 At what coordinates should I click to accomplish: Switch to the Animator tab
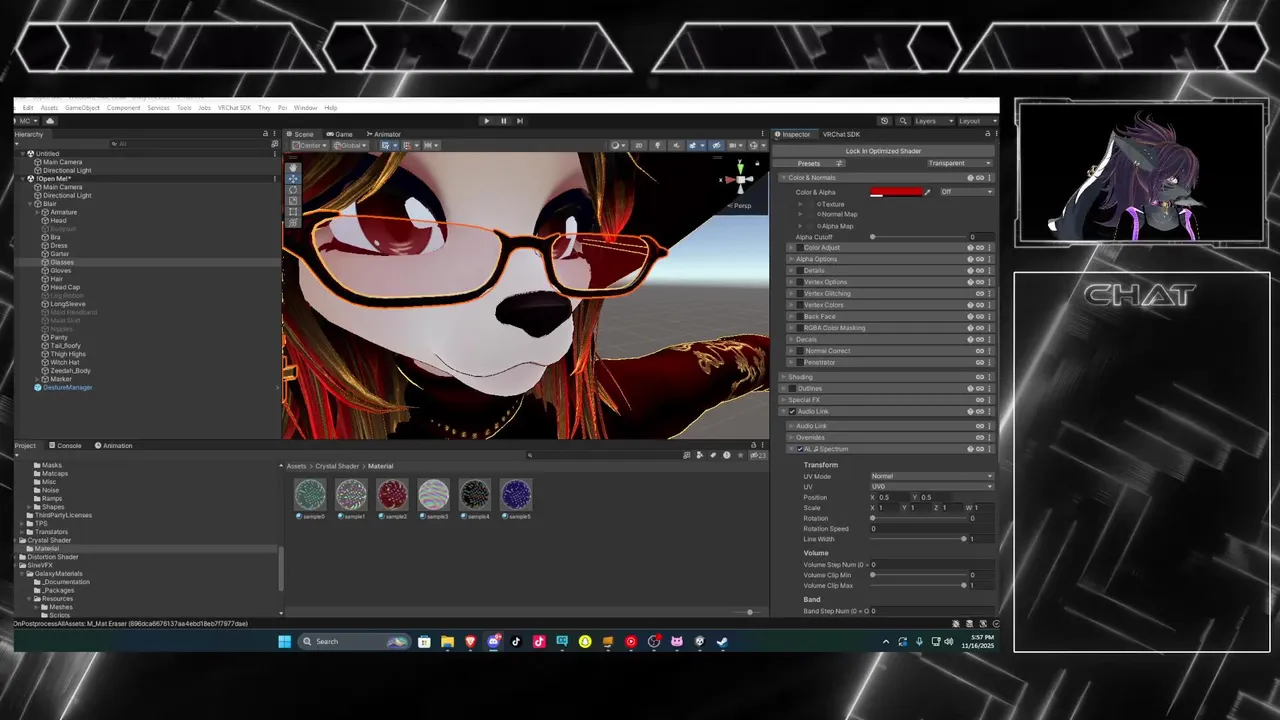[384, 134]
